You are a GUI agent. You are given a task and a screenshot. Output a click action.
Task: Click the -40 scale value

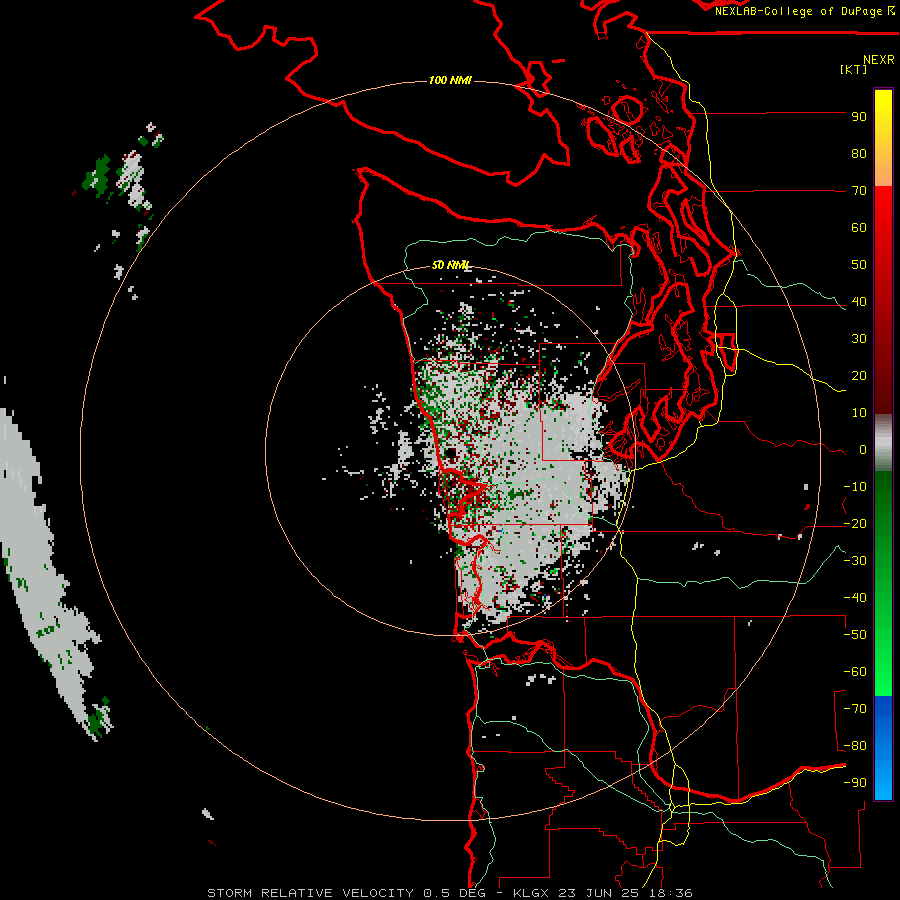pyautogui.click(x=855, y=598)
